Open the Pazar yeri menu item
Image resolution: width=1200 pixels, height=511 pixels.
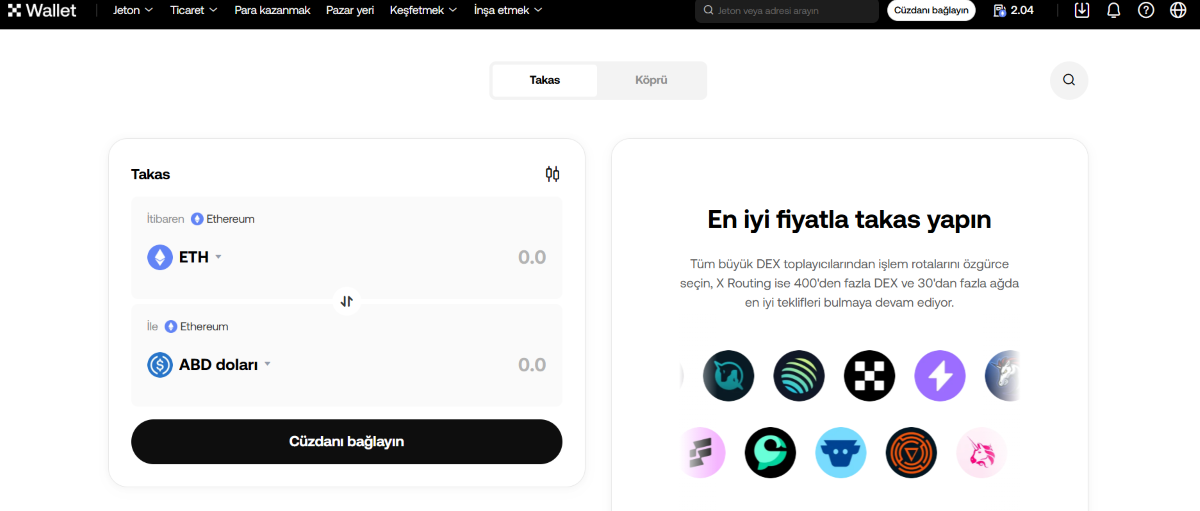pyautogui.click(x=350, y=10)
